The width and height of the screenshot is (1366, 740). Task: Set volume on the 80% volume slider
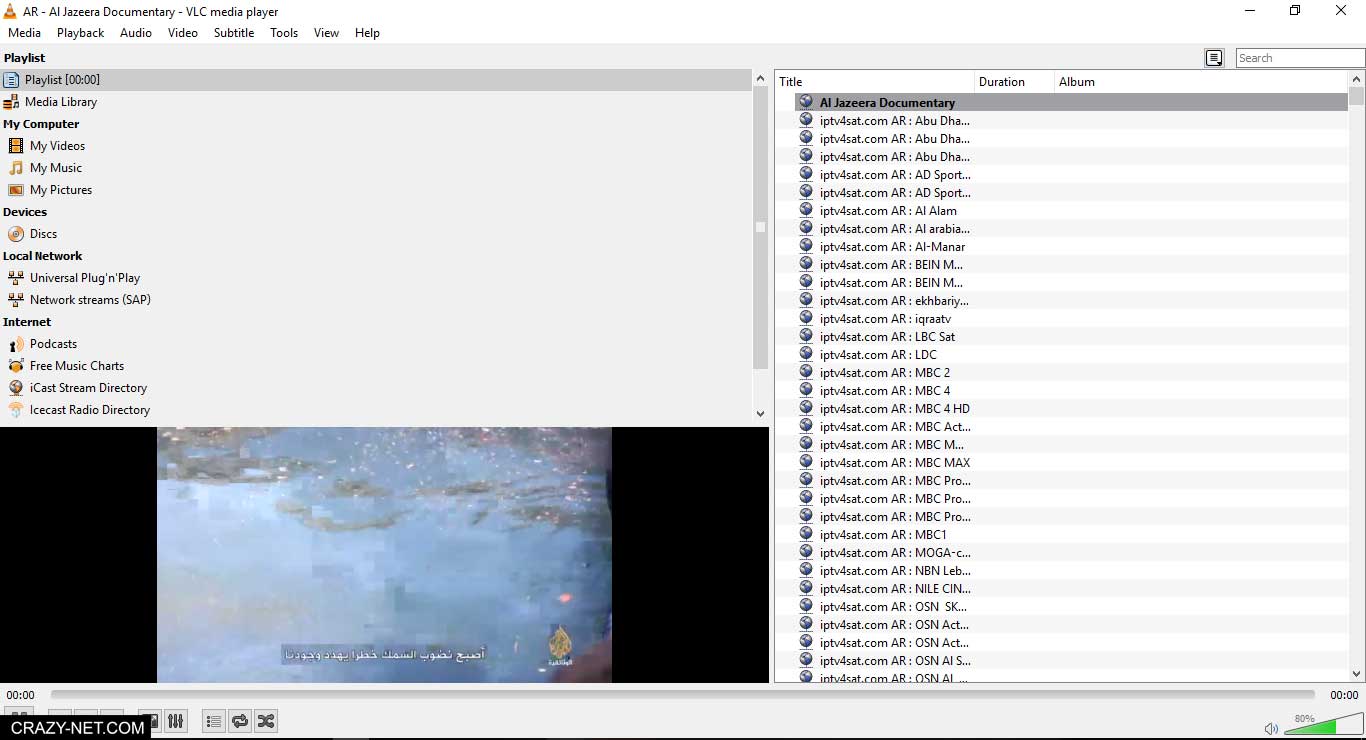(1322, 725)
